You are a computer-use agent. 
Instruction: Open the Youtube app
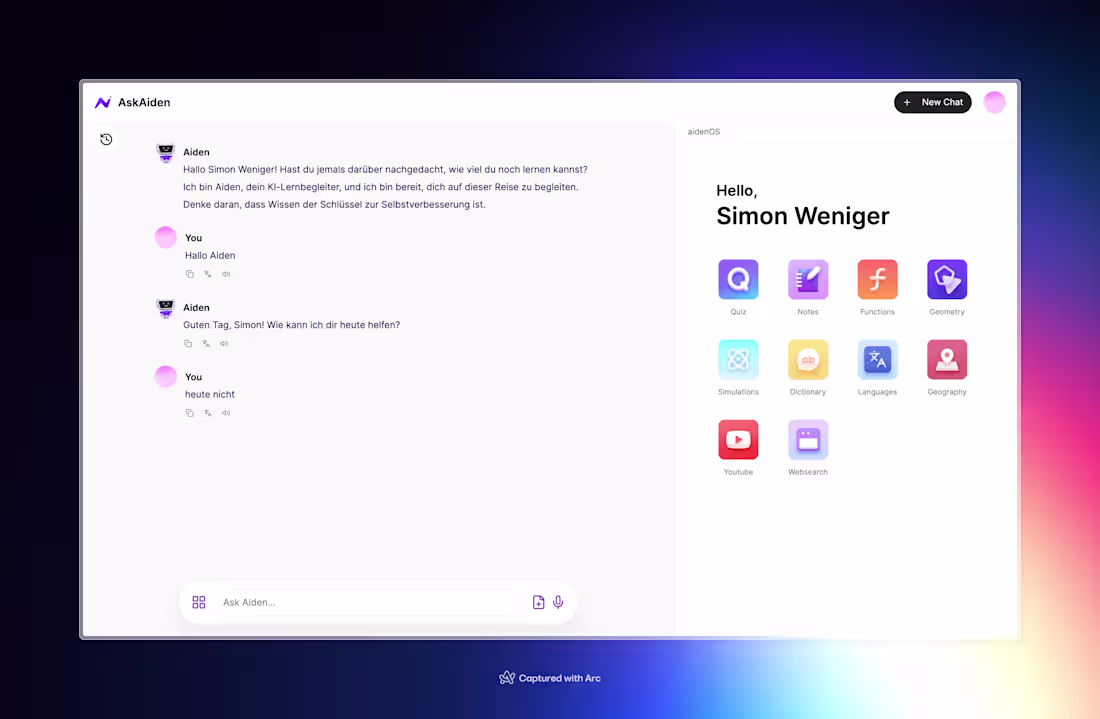(738, 440)
